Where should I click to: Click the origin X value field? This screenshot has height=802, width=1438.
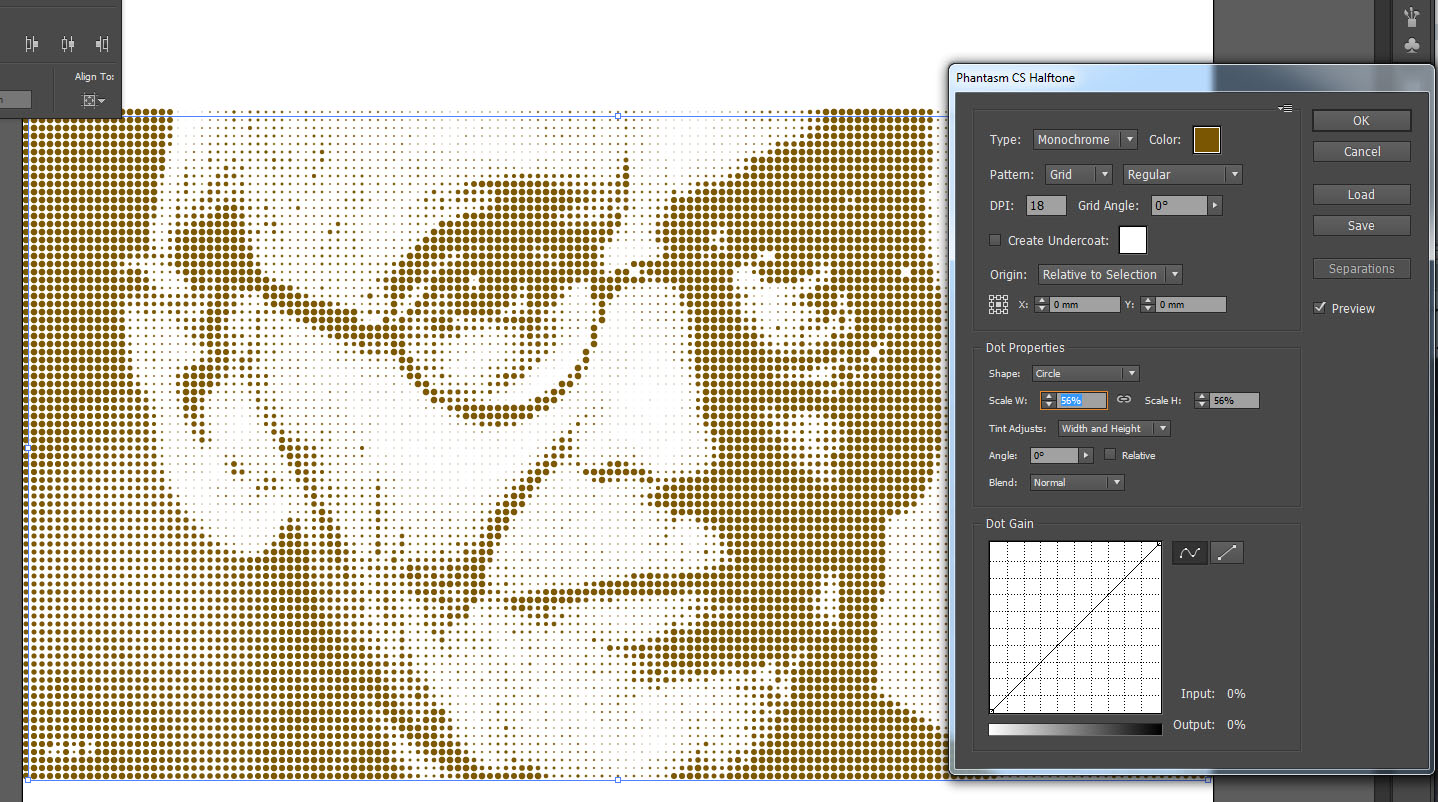coord(1085,305)
